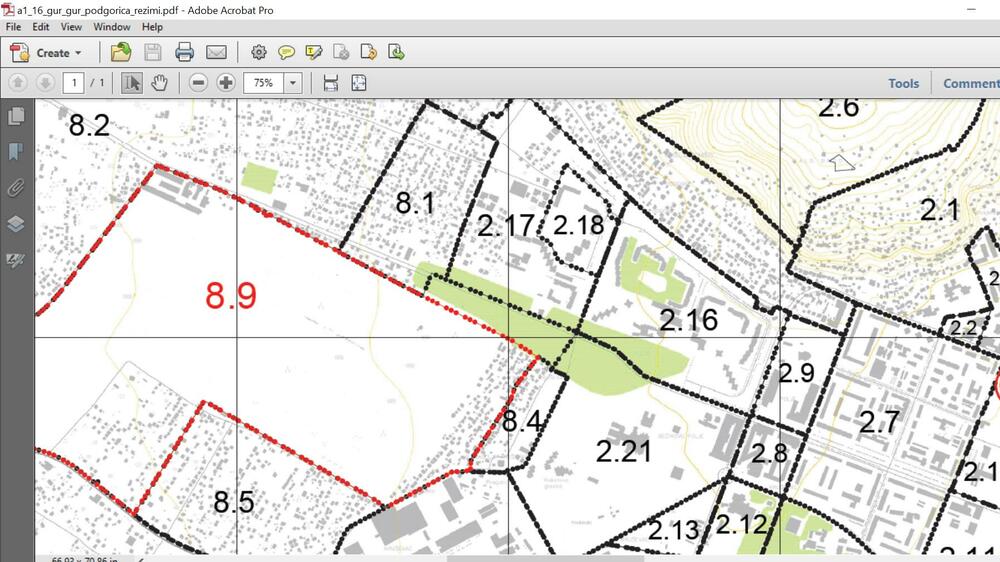The width and height of the screenshot is (1000, 562).
Task: Open the File menu
Action: tap(14, 27)
